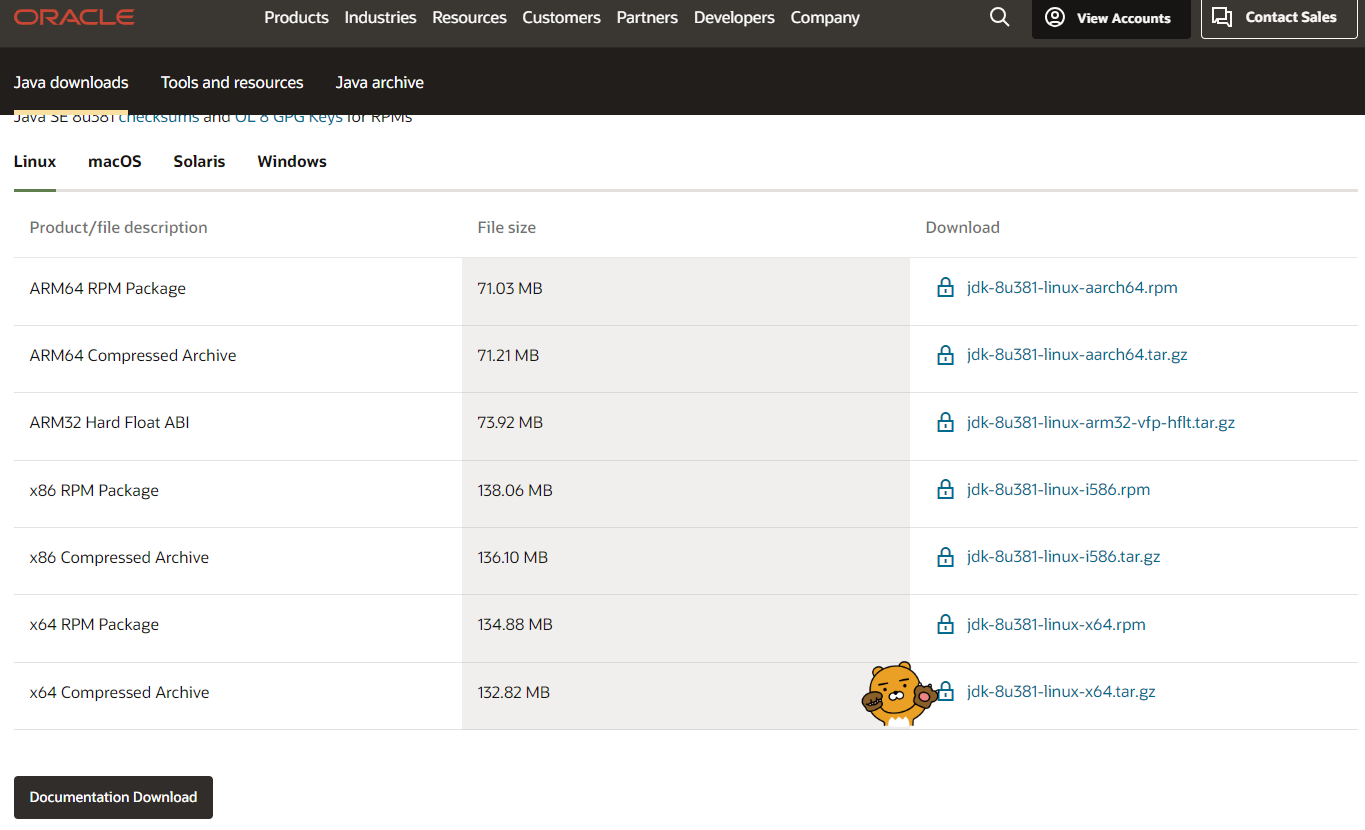The image size is (1365, 830).
Task: Download jdk-8u381-linux-x64.tar.gz
Action: (x=1061, y=692)
